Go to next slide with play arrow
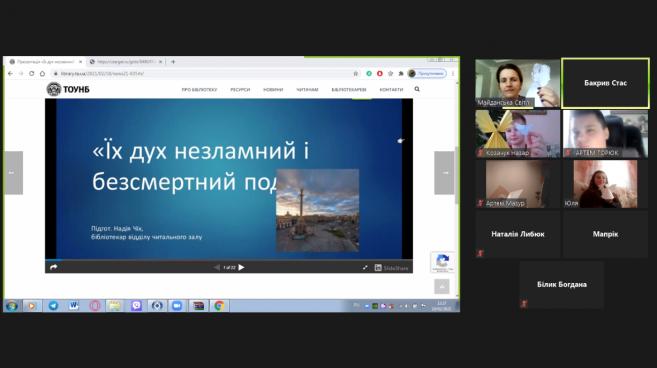This screenshot has height=368, width=657. 241,267
